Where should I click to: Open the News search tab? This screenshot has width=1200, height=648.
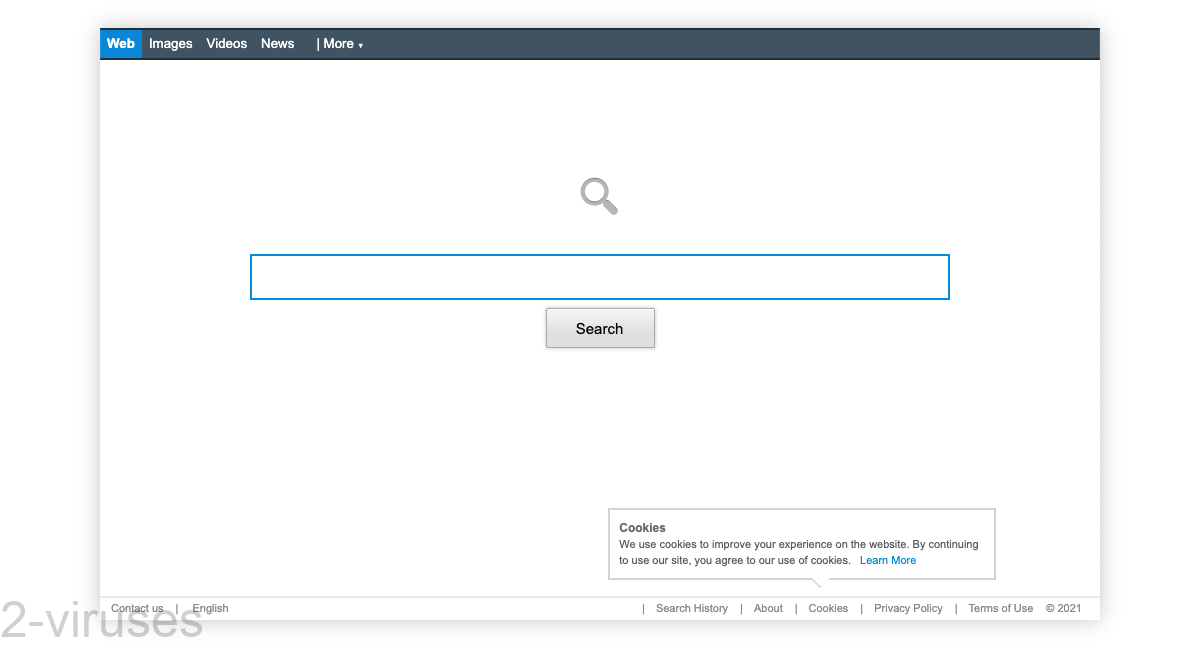coord(277,43)
